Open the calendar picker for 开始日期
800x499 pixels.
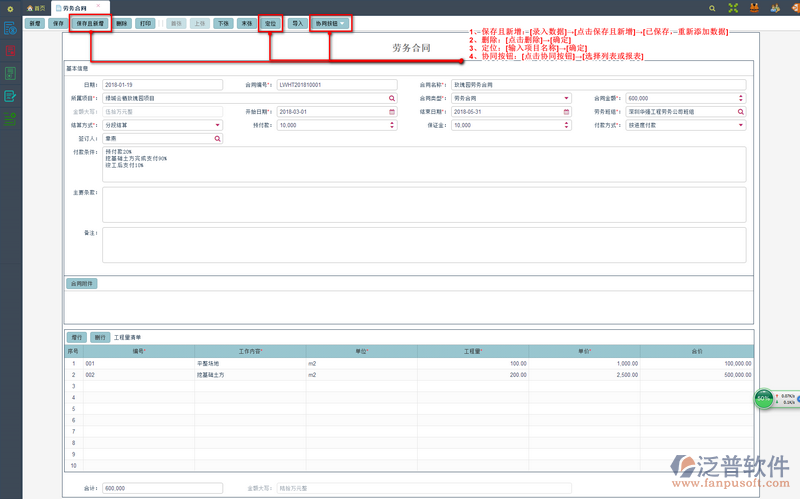coord(393,112)
